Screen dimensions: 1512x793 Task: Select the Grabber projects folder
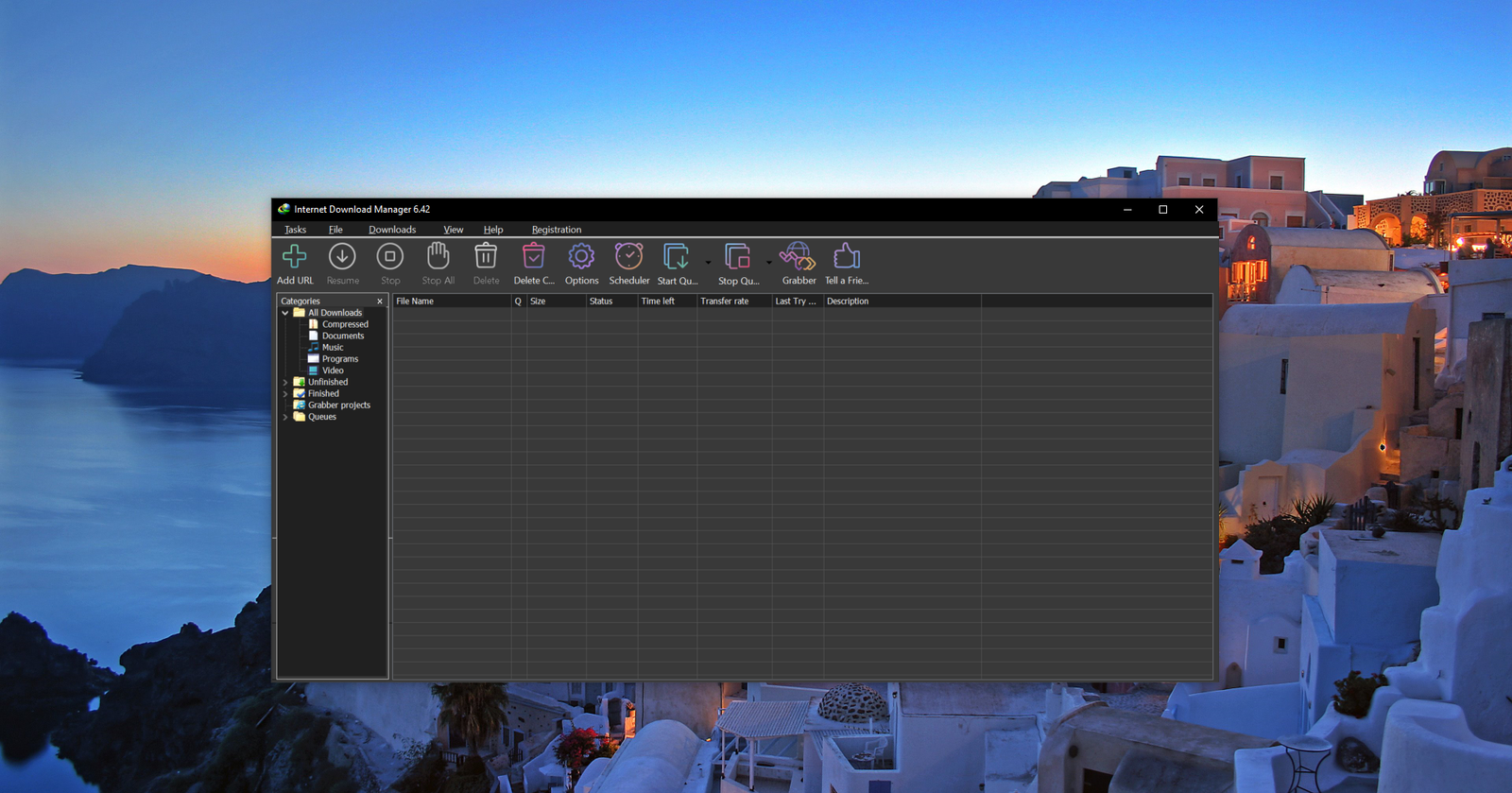pyautogui.click(x=338, y=405)
